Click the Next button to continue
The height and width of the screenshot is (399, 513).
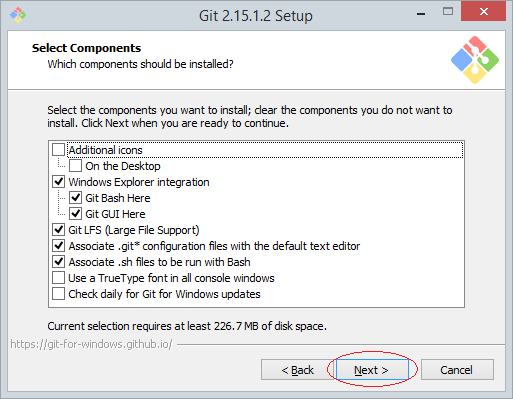point(372,370)
